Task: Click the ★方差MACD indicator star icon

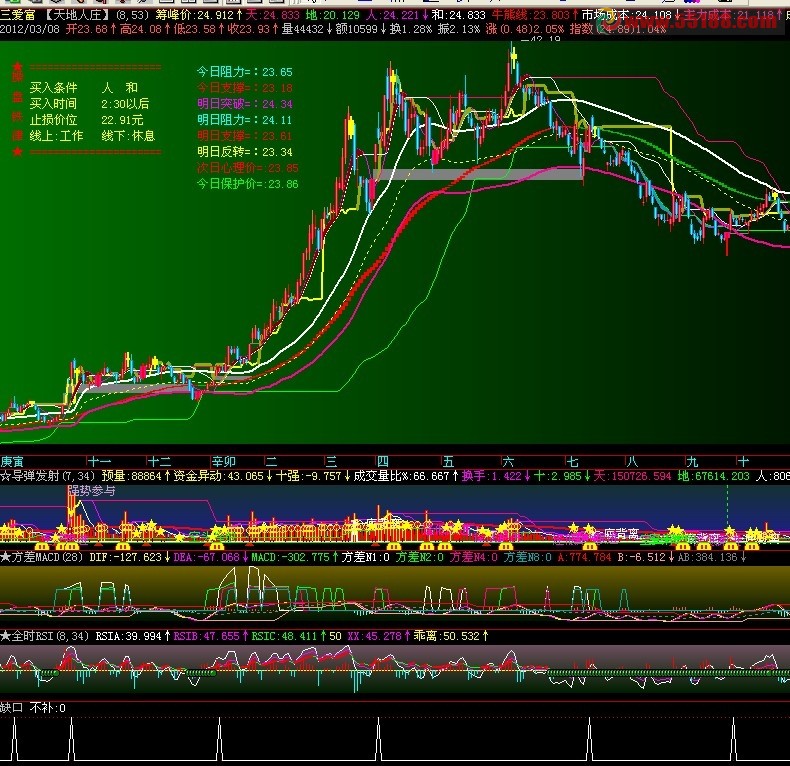Action: 6,556
